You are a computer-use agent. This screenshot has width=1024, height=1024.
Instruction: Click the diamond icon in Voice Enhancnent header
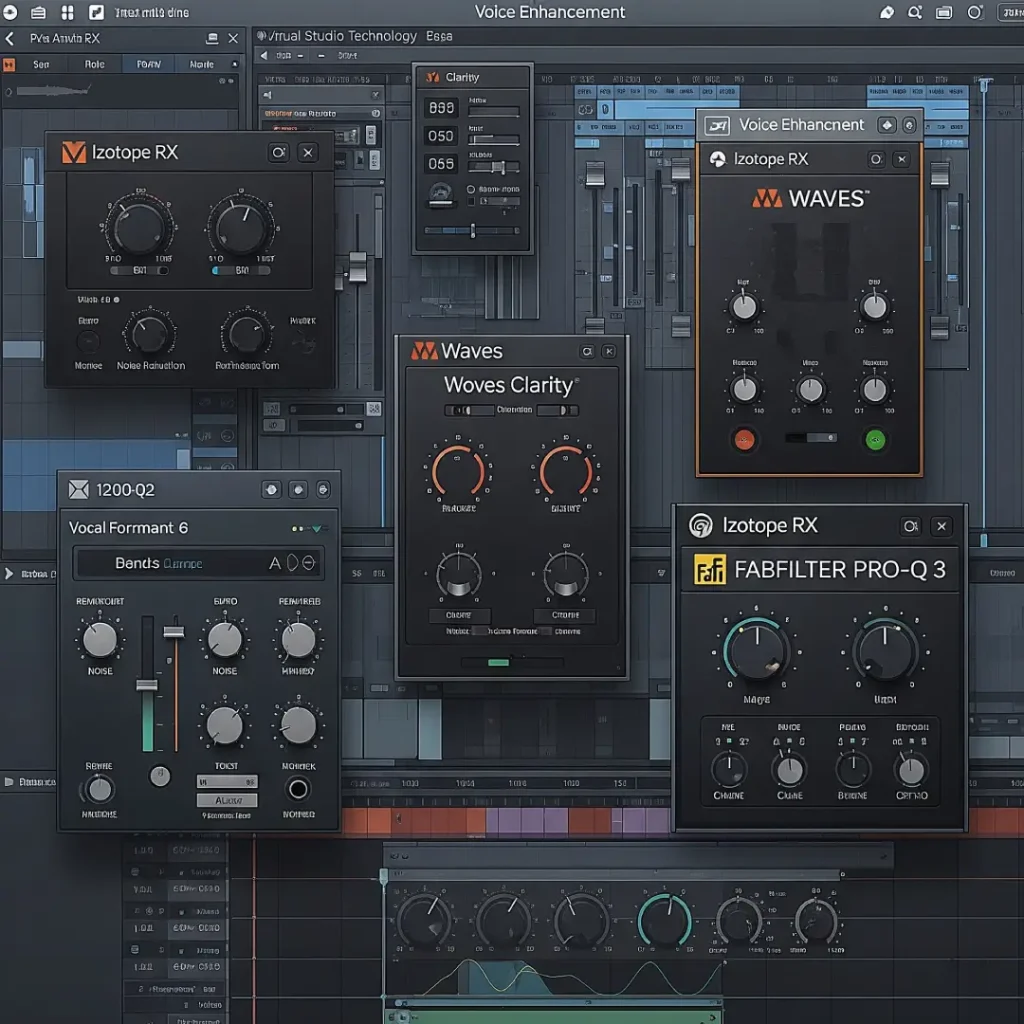coord(886,125)
